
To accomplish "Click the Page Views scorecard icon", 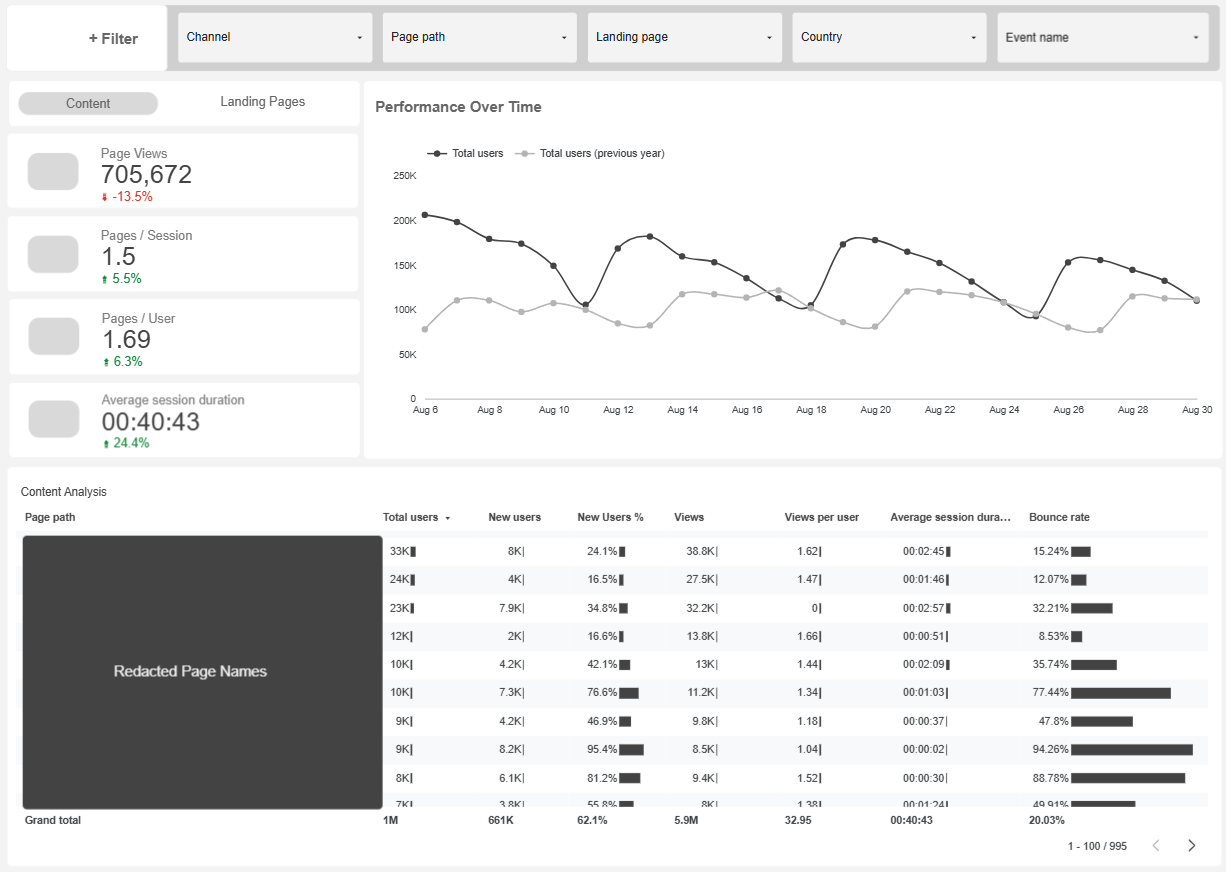I will [52, 171].
